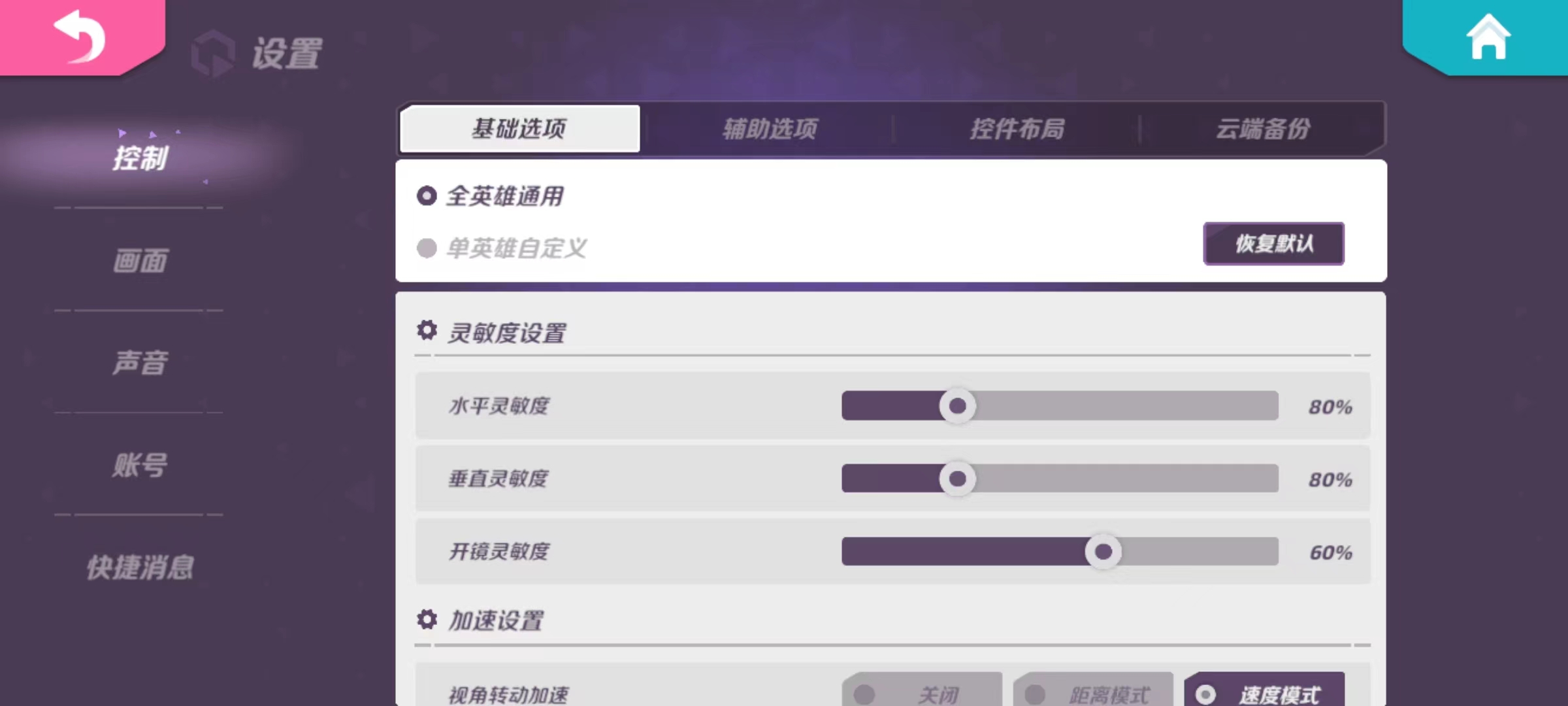
Task: Switch to the 基础选项 tab
Action: click(519, 129)
